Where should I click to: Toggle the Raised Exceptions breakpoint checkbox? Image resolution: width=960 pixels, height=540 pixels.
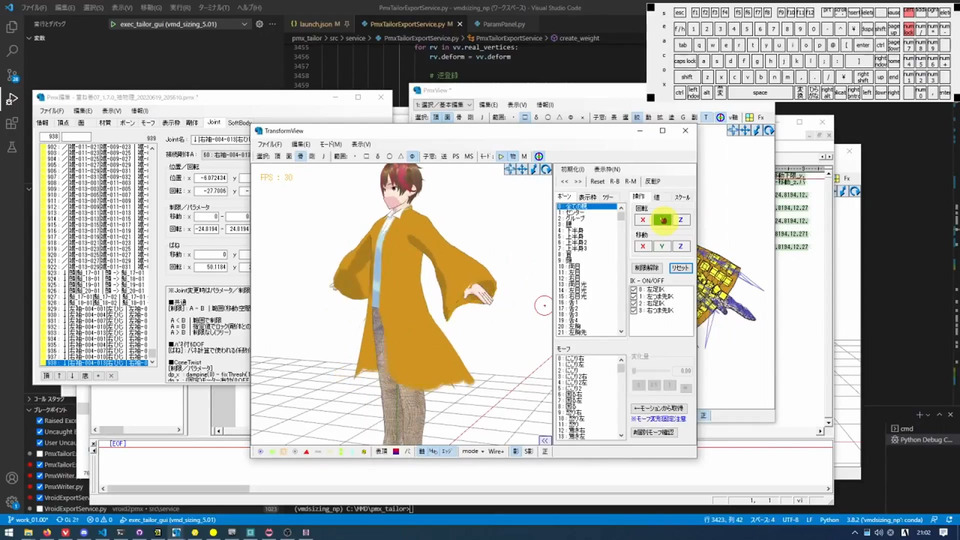[x=39, y=422]
